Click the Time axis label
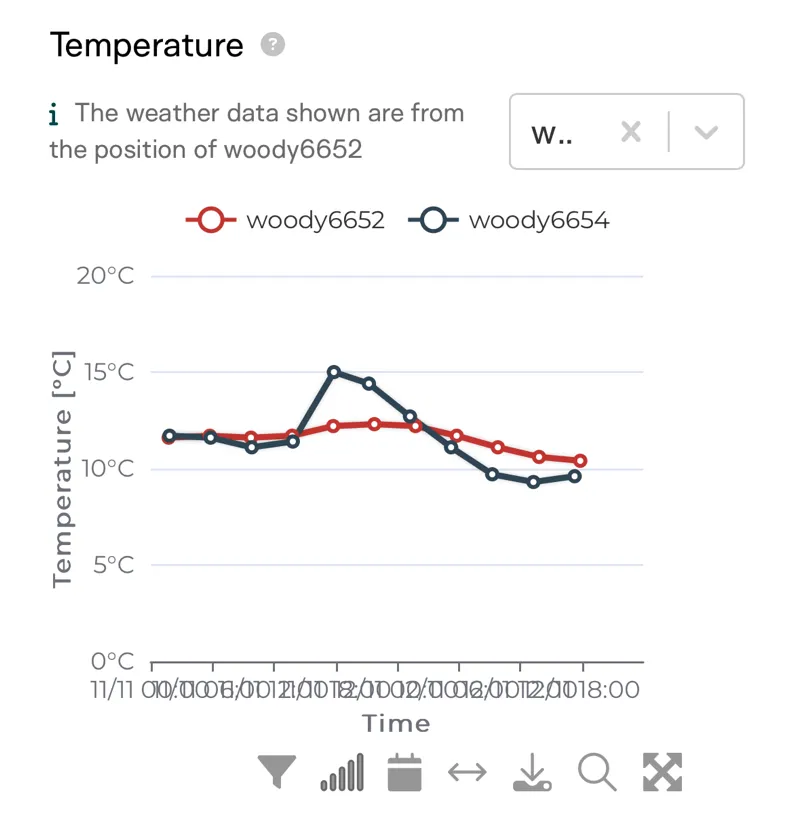 pyautogui.click(x=396, y=724)
